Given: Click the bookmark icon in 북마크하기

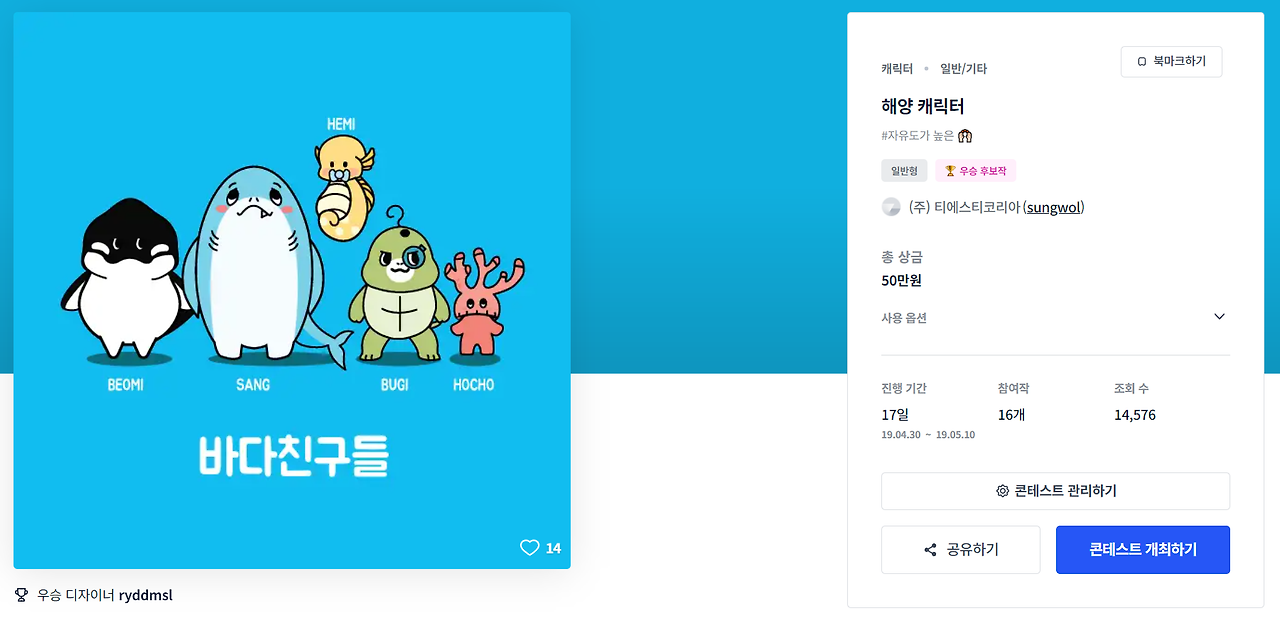Looking at the screenshot, I should click(1142, 62).
